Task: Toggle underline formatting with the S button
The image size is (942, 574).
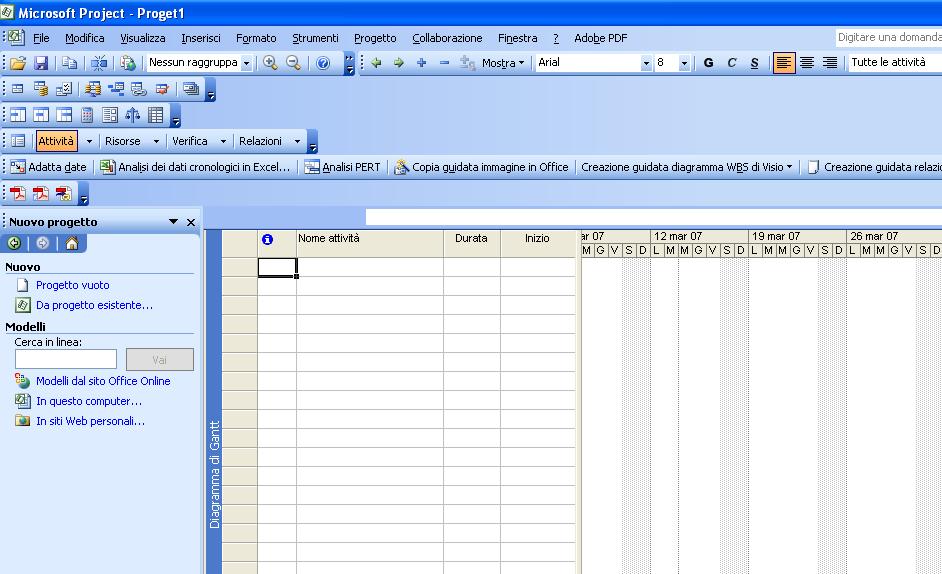Action: tap(755, 63)
